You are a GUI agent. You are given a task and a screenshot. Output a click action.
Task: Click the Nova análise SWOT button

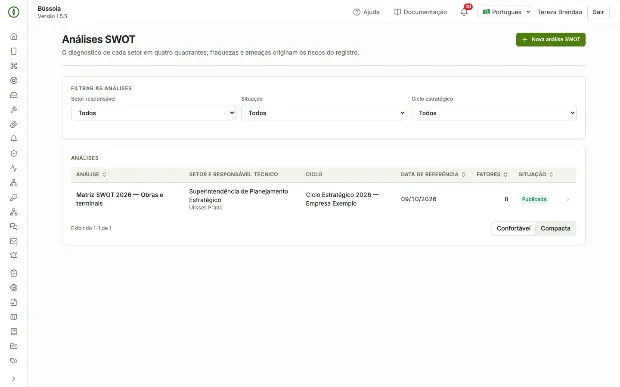click(550, 40)
